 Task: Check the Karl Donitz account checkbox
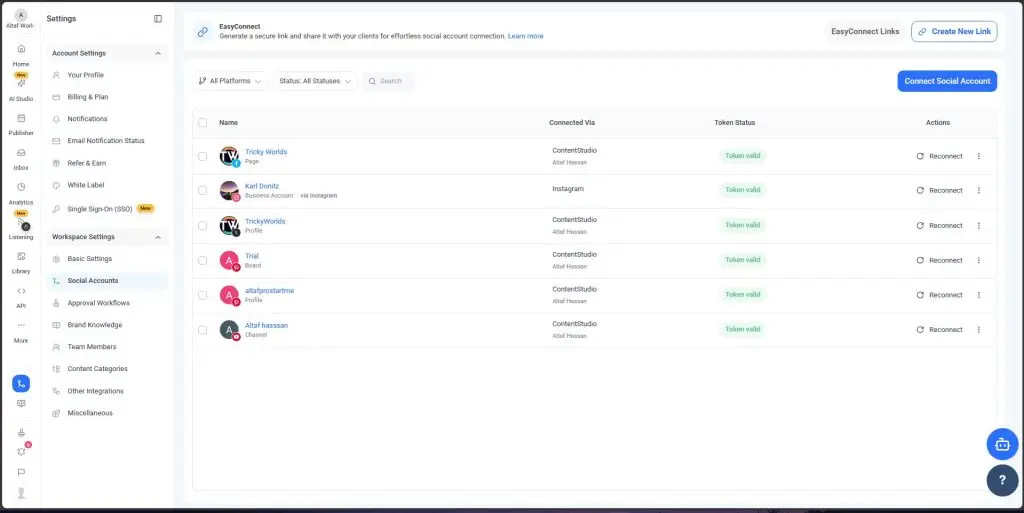pyautogui.click(x=202, y=191)
